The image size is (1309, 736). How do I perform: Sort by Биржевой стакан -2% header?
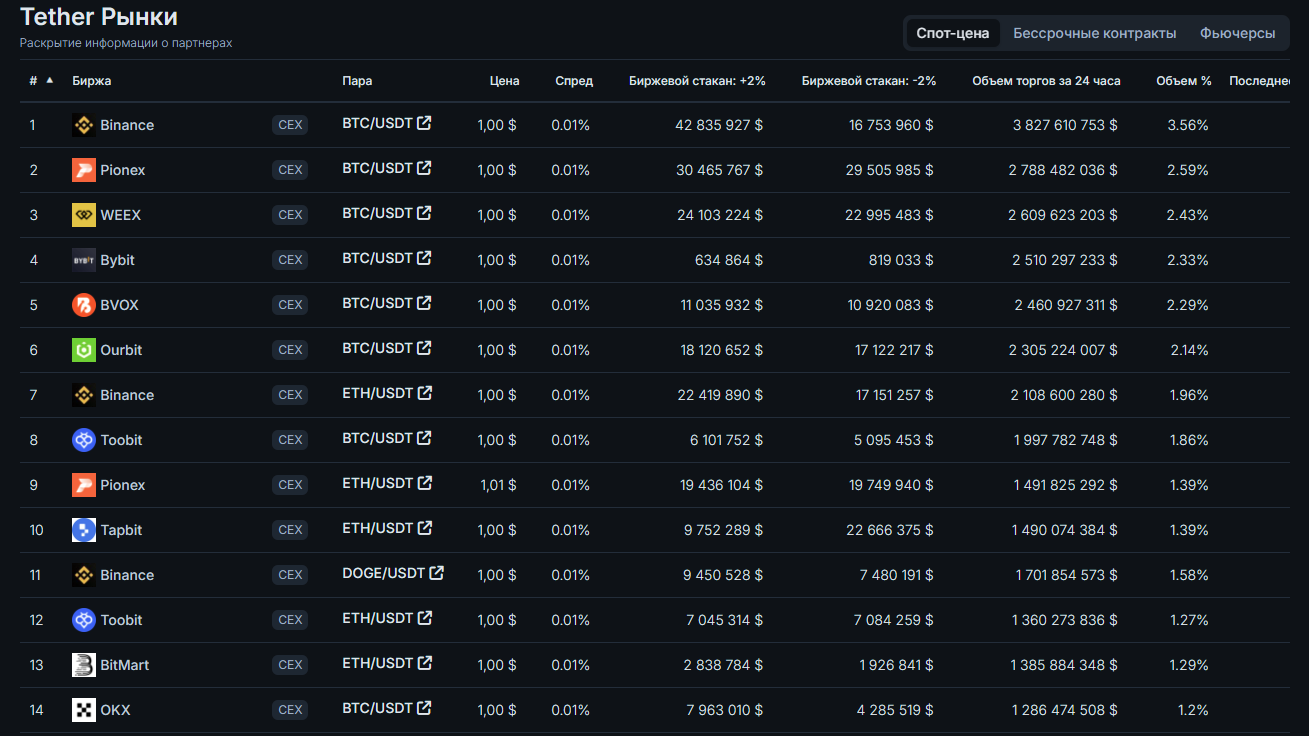(x=869, y=81)
